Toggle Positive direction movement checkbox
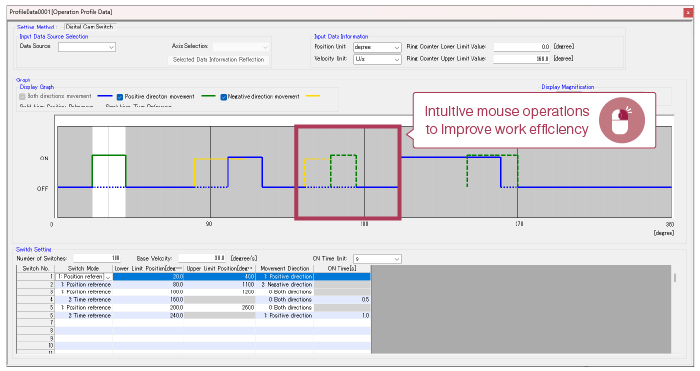 120,97
